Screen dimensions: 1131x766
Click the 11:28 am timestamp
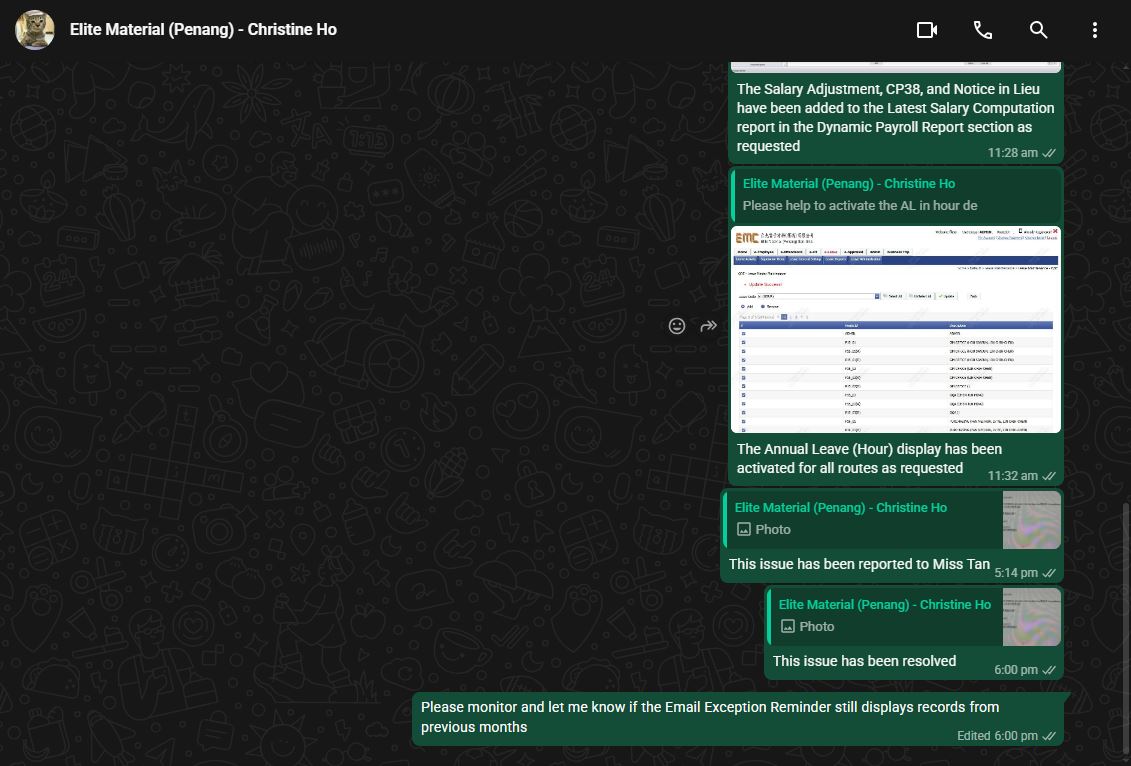[x=1013, y=153]
